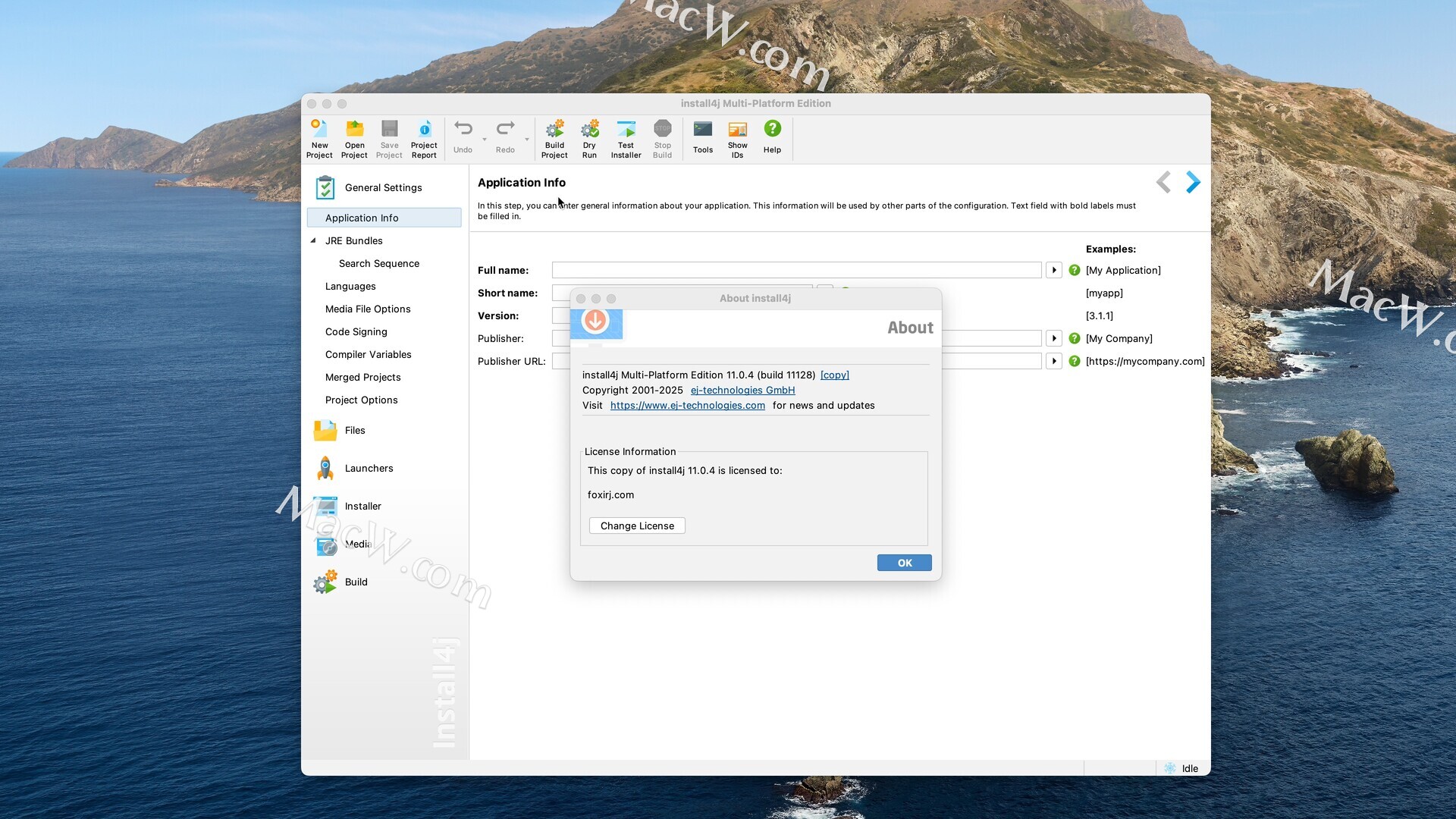Open the Launchers section

point(369,468)
